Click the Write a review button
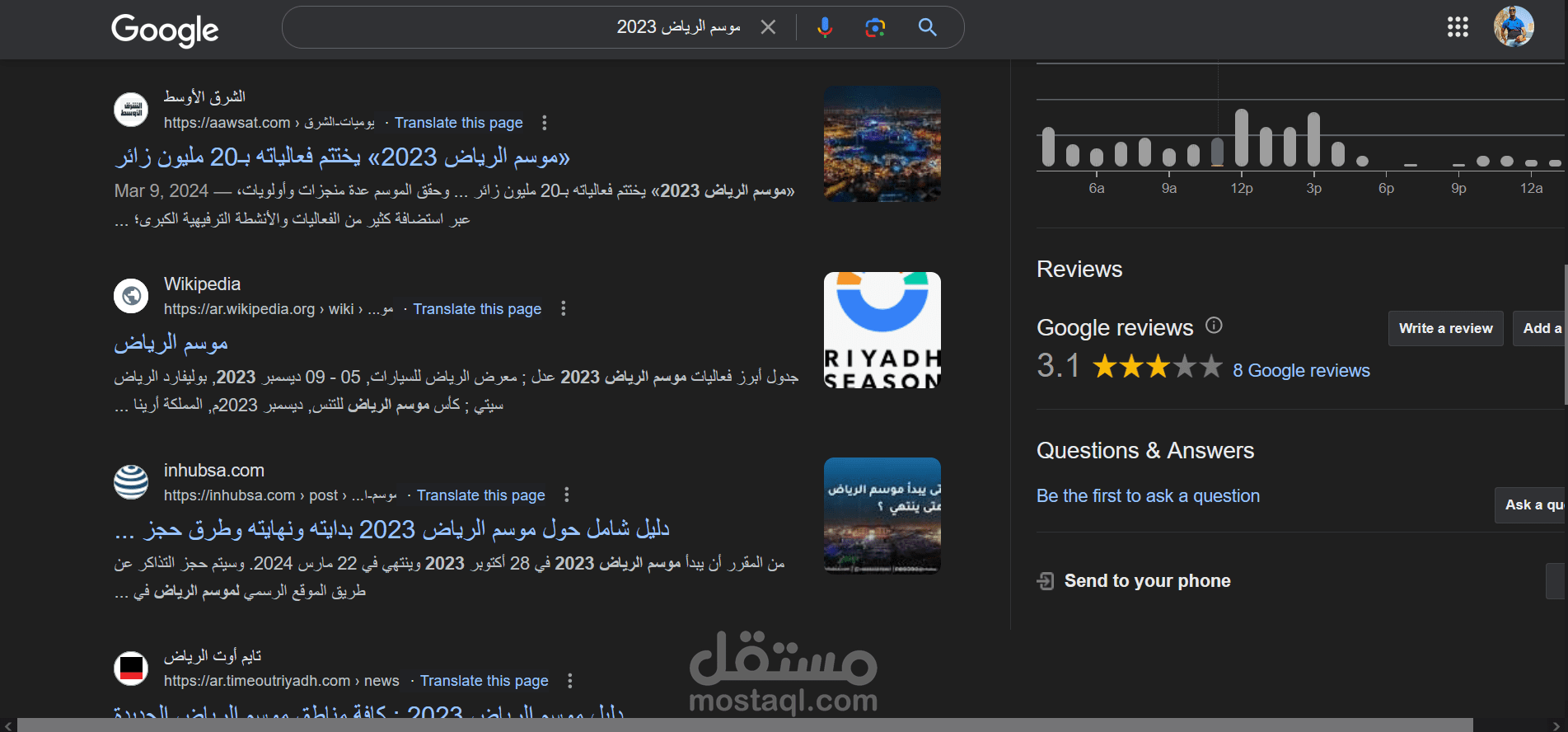The image size is (1568, 732). coord(1445,328)
